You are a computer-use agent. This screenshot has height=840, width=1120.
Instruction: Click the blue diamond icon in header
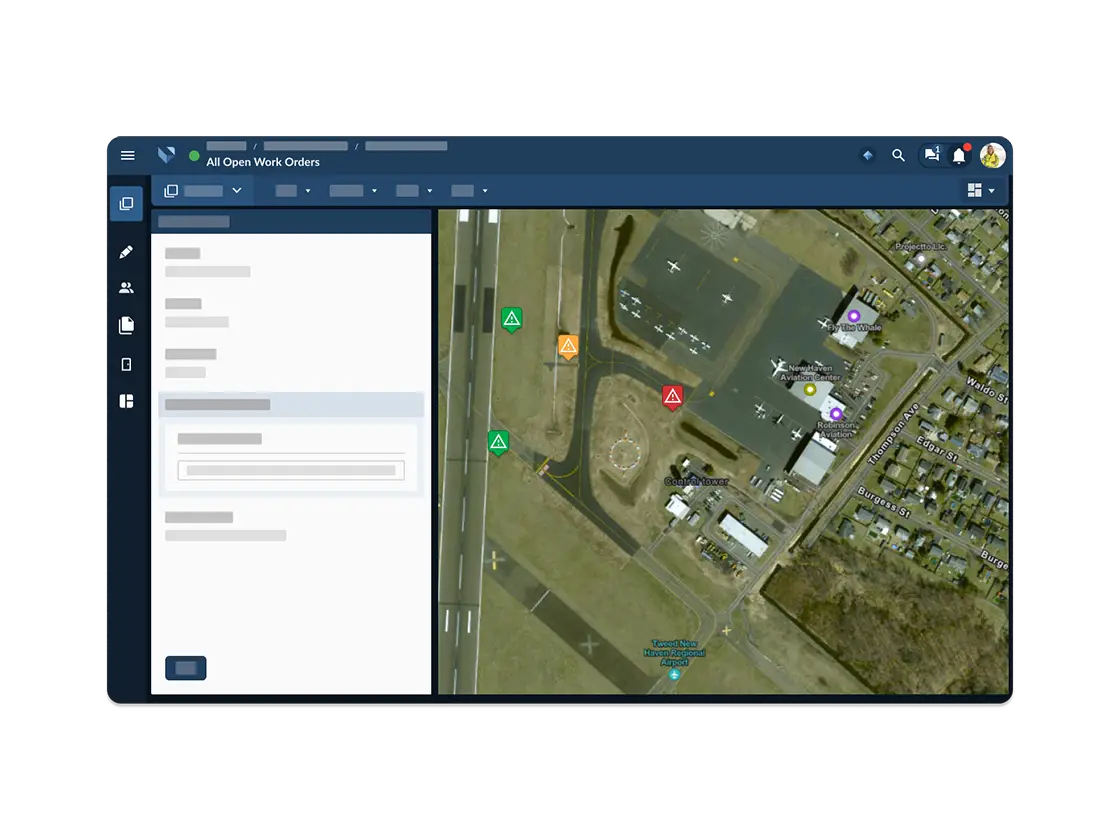(x=868, y=155)
